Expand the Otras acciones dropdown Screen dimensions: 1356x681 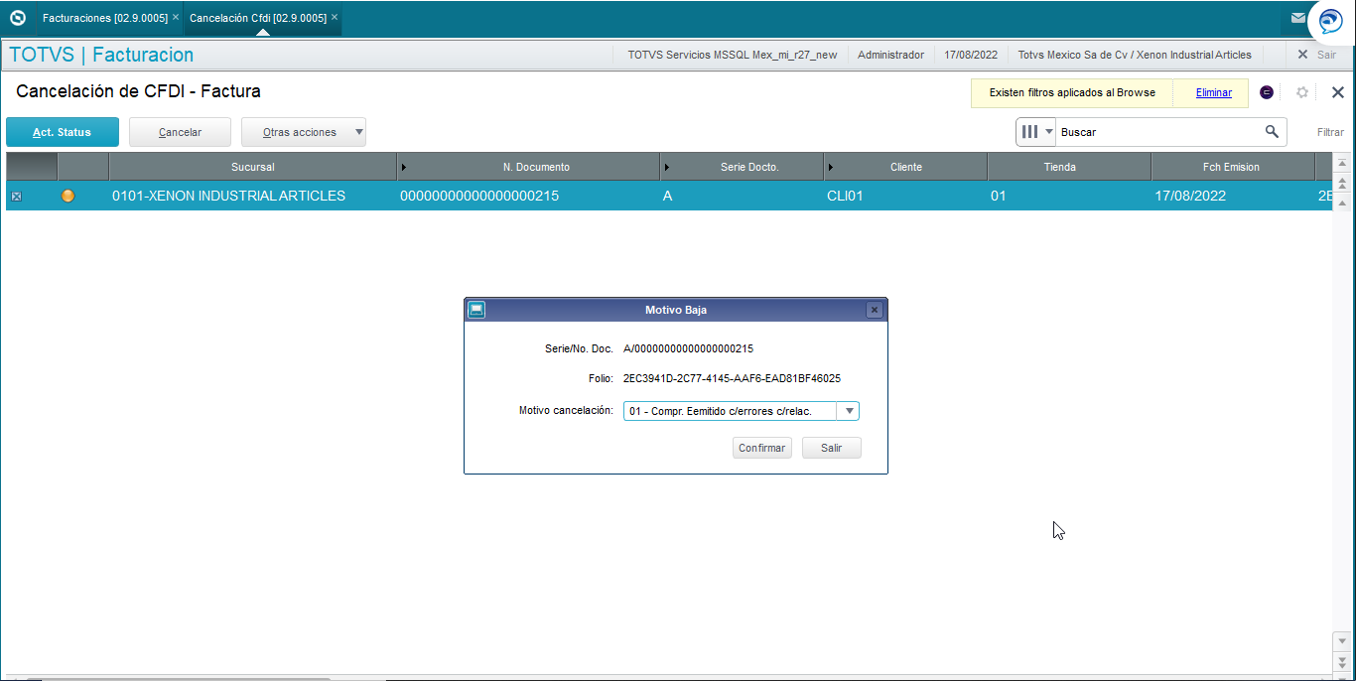303,132
